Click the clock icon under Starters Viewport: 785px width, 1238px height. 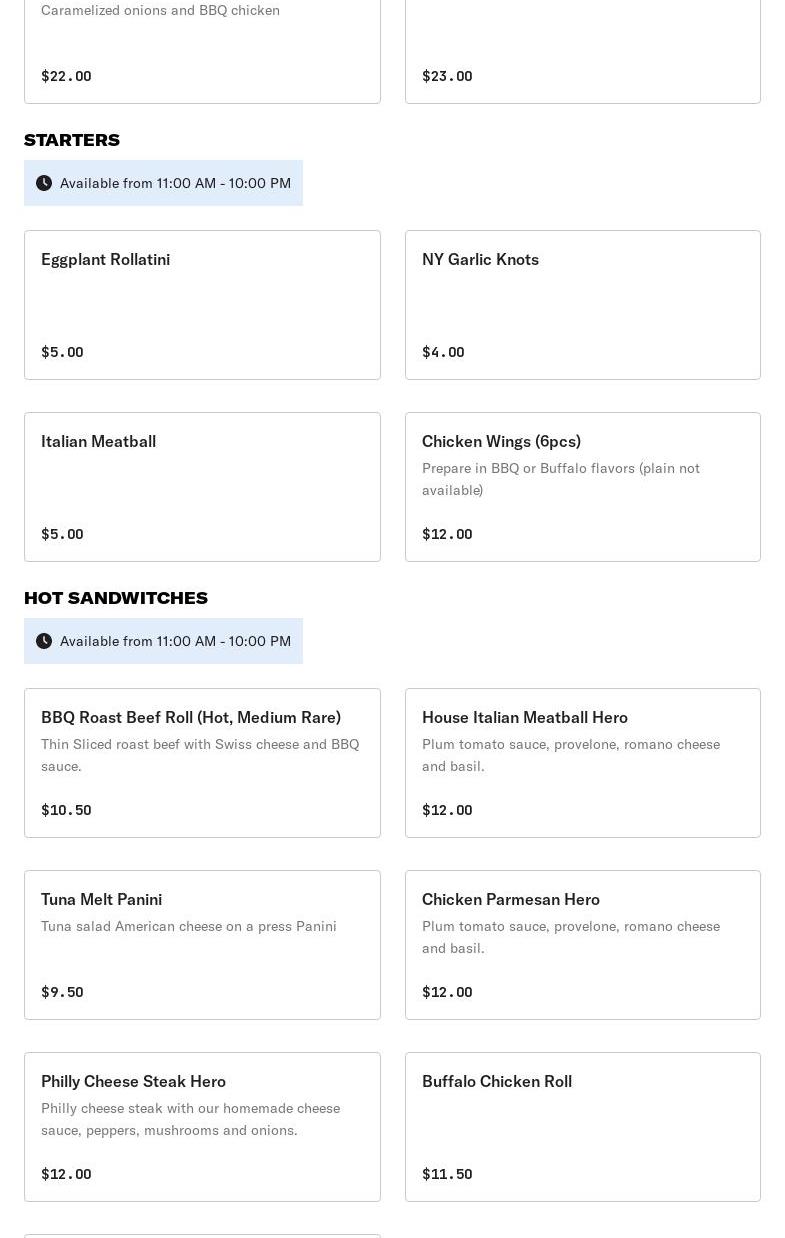click(x=44, y=183)
